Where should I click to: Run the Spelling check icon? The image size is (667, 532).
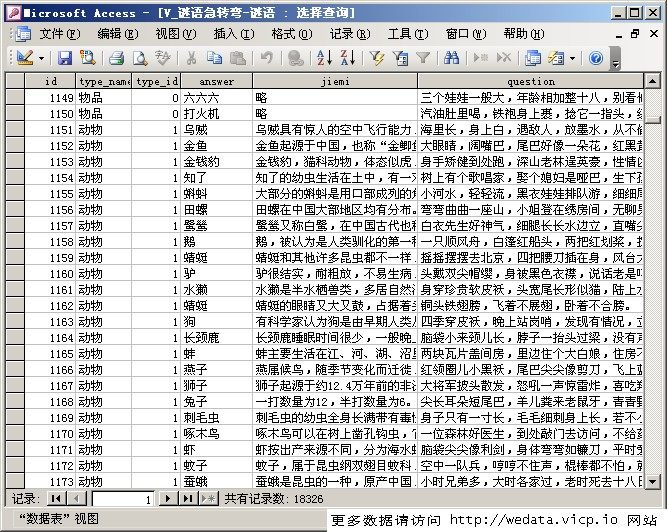162,58
